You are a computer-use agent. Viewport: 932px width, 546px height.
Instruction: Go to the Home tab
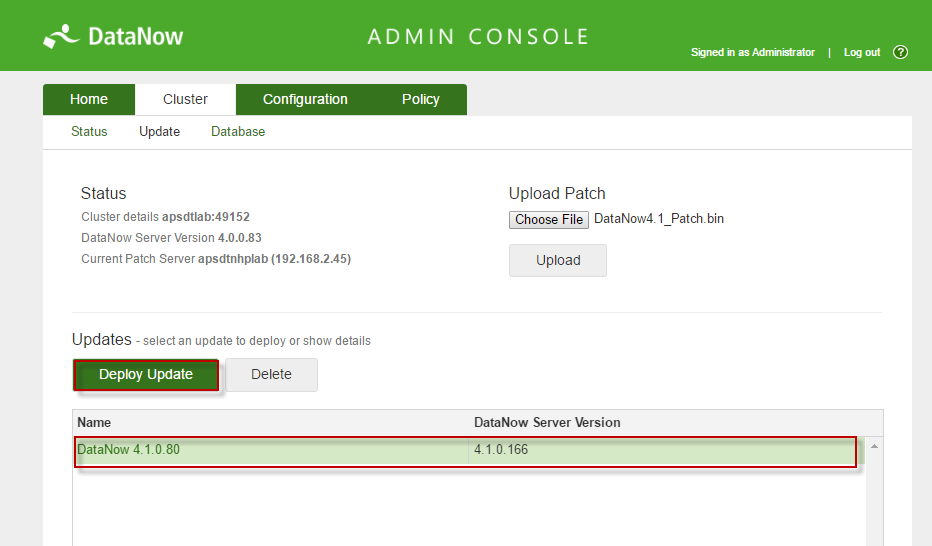click(x=89, y=99)
